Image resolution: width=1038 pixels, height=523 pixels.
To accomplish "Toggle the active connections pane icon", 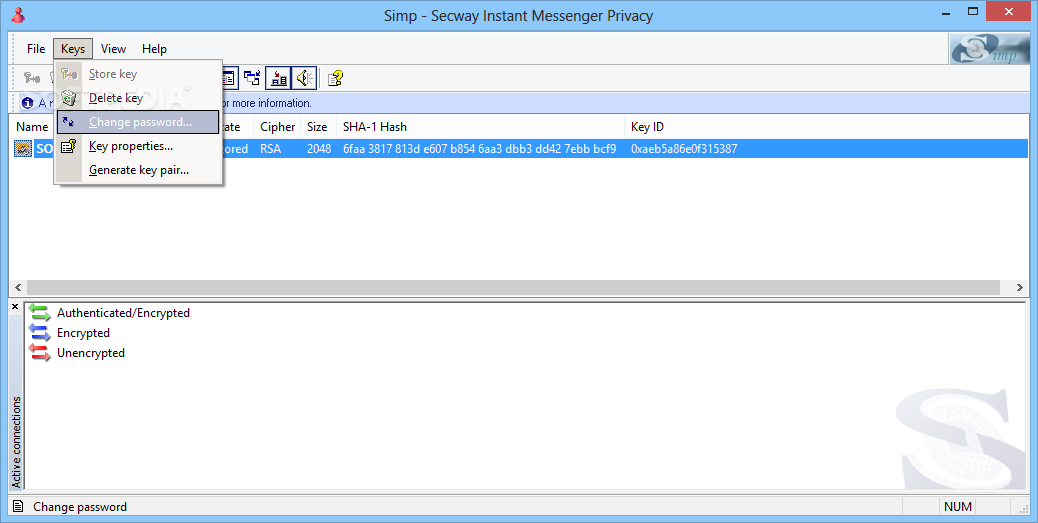I will pos(279,78).
